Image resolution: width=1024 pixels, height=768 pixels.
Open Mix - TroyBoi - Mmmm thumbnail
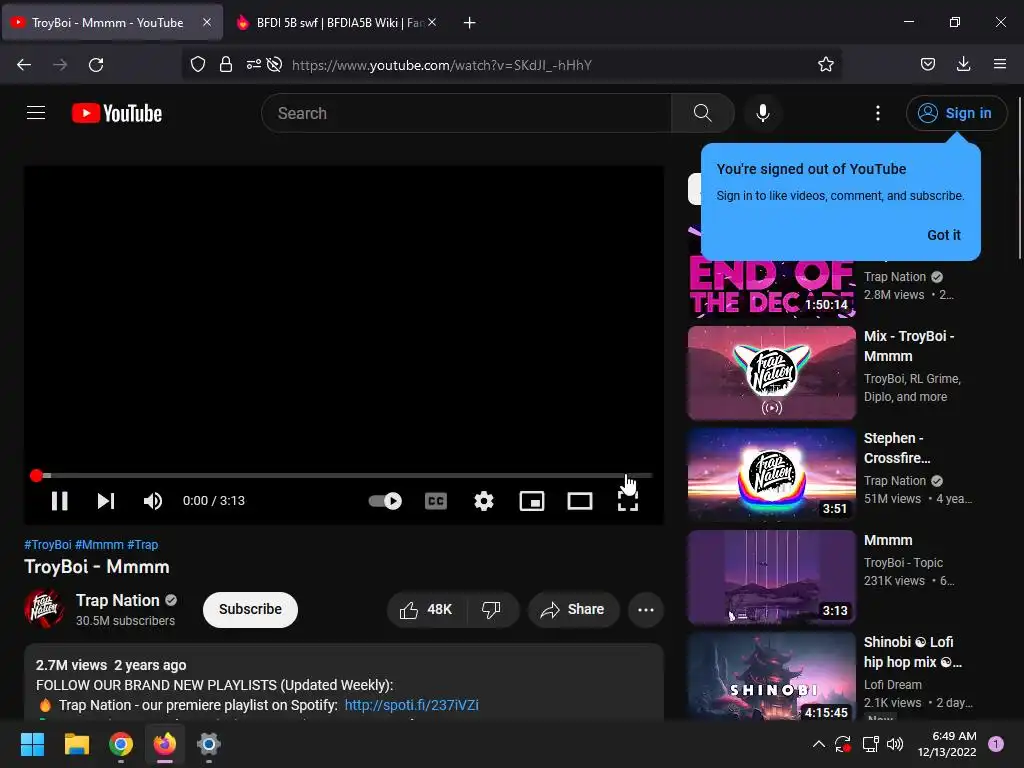click(x=771, y=373)
